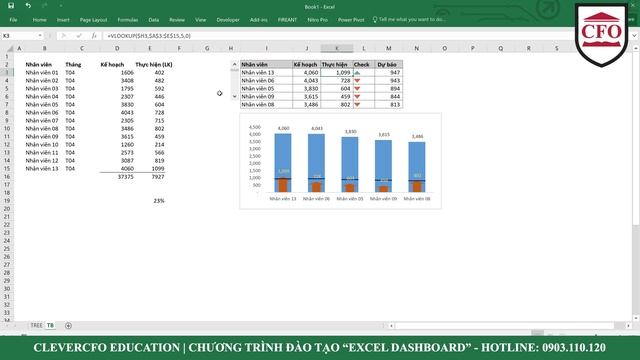Click vertical scrollbar down arrow
The width and height of the screenshot is (640, 360).
(x=636, y=318)
